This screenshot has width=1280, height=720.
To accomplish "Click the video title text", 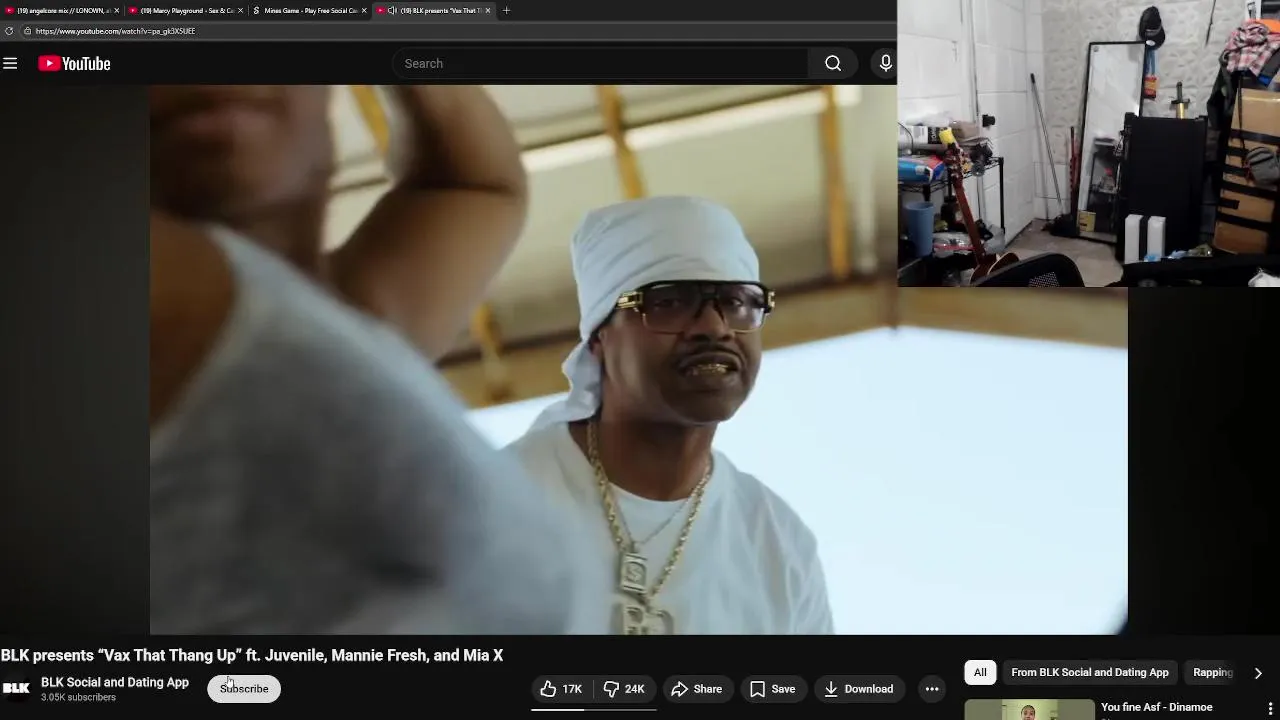I will (252, 656).
